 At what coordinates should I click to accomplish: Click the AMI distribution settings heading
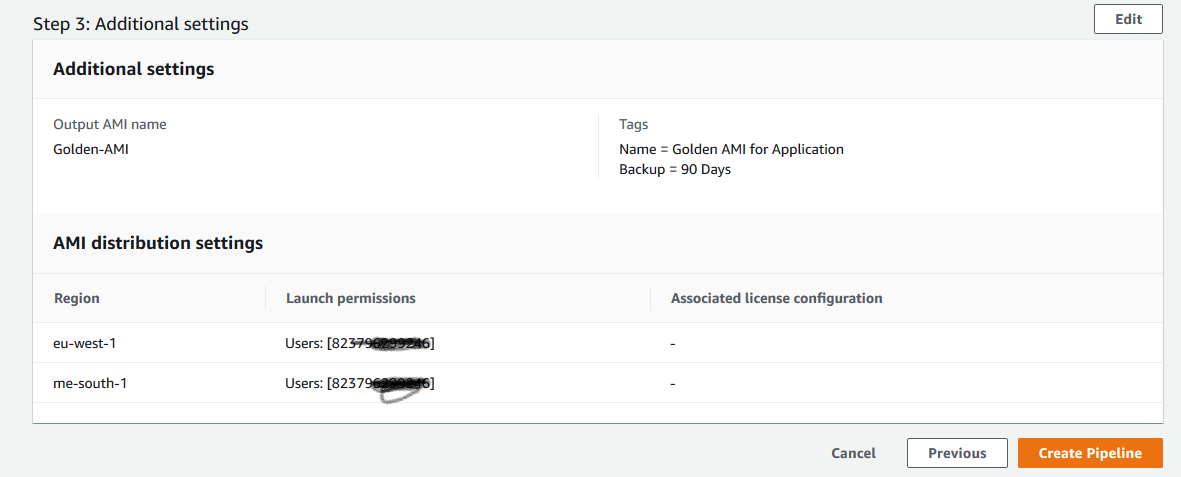tap(158, 243)
